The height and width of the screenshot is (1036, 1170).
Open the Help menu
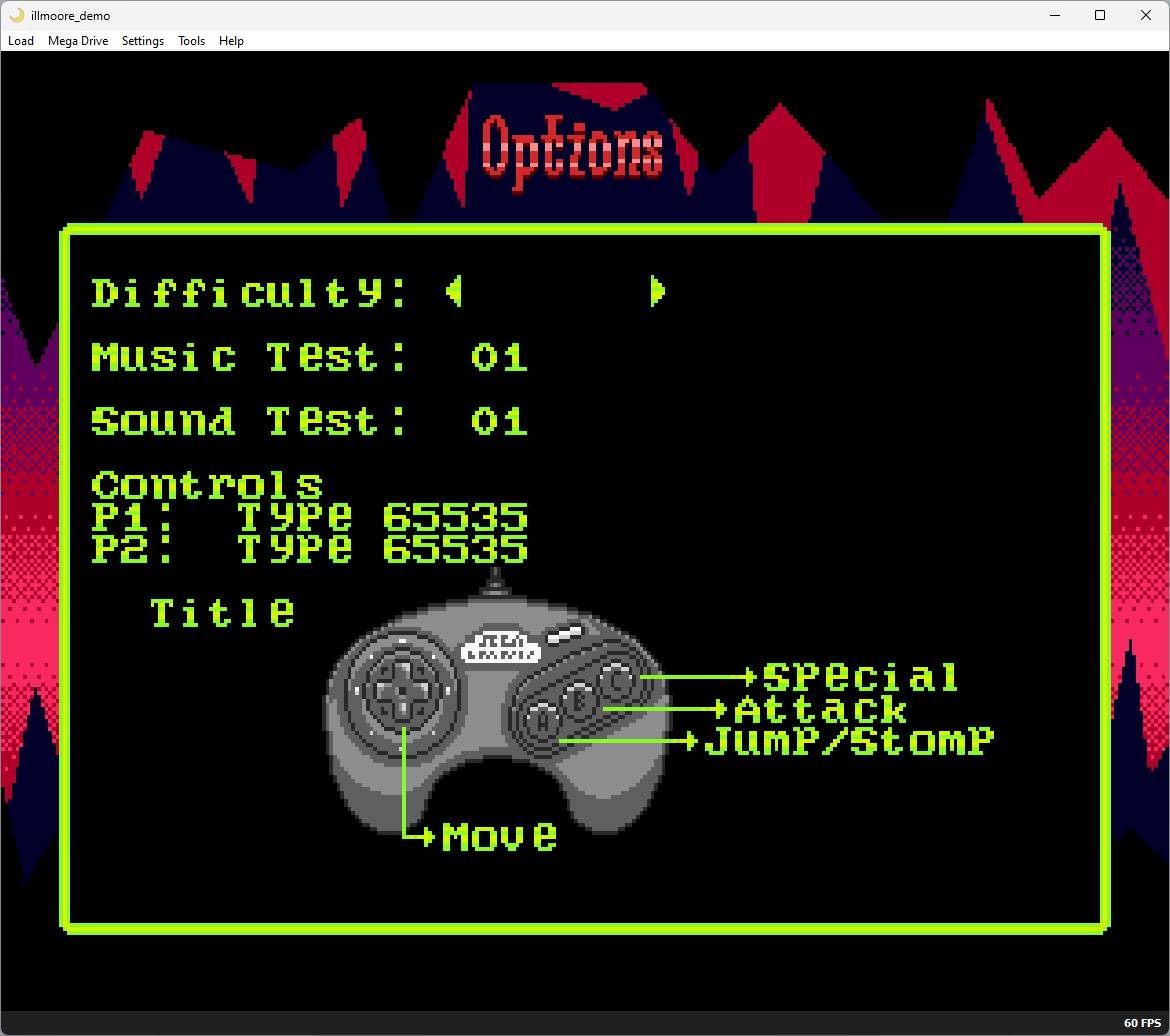click(231, 41)
